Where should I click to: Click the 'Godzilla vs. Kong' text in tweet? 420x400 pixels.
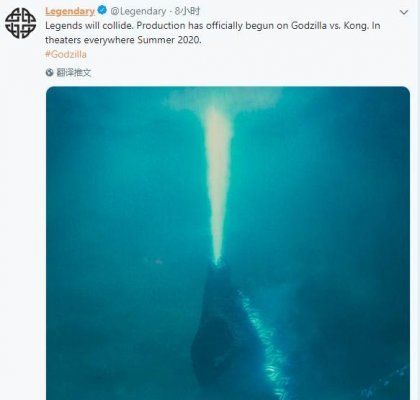click(329, 26)
